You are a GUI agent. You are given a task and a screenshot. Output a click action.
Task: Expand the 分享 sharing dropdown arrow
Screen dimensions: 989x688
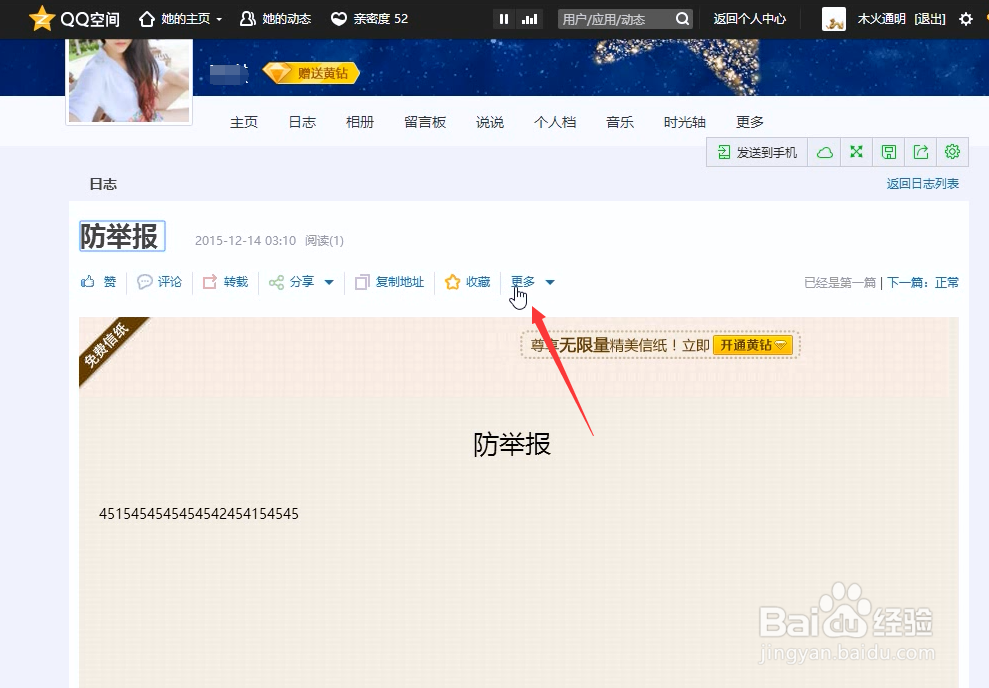point(328,282)
